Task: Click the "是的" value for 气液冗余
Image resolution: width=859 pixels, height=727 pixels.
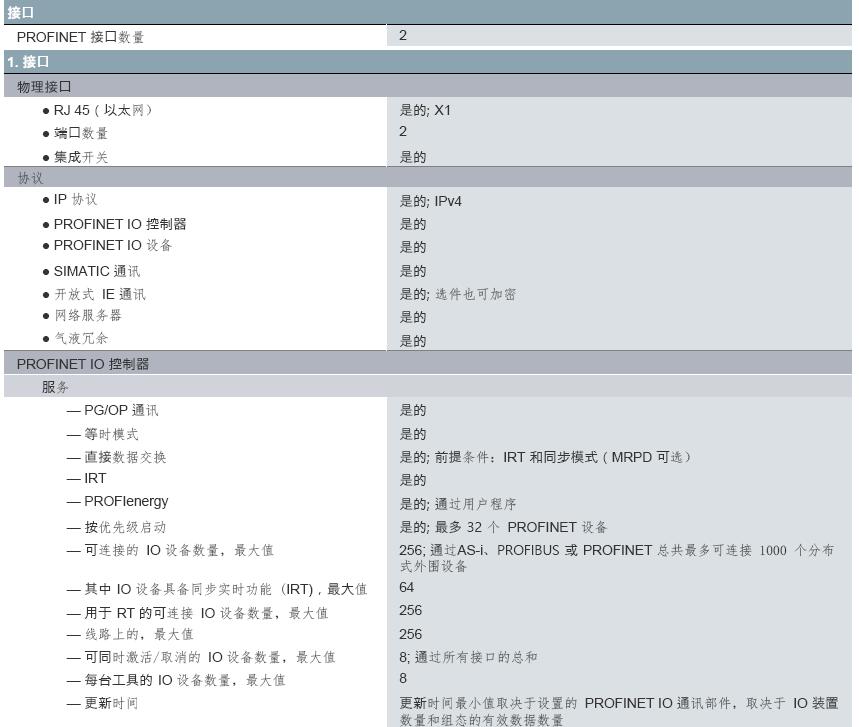Action: click(x=413, y=341)
